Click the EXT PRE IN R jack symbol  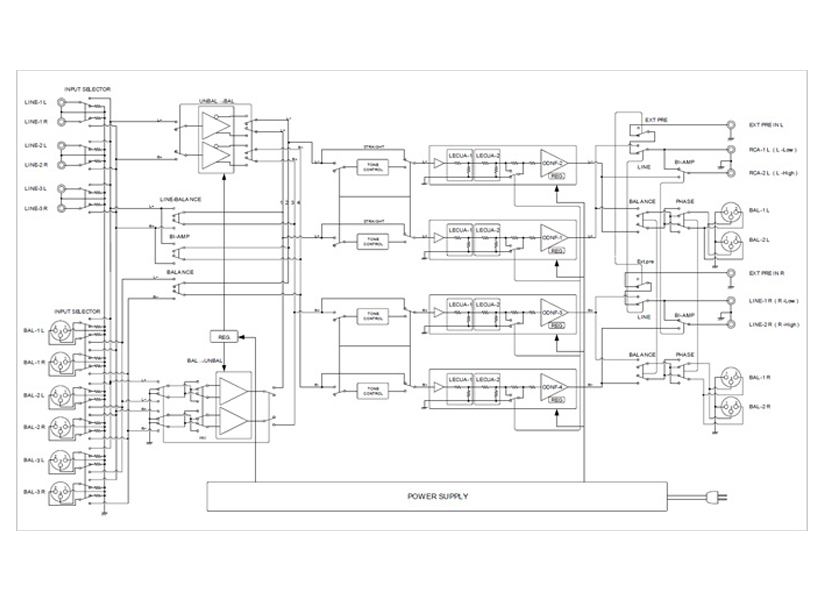coord(731,274)
